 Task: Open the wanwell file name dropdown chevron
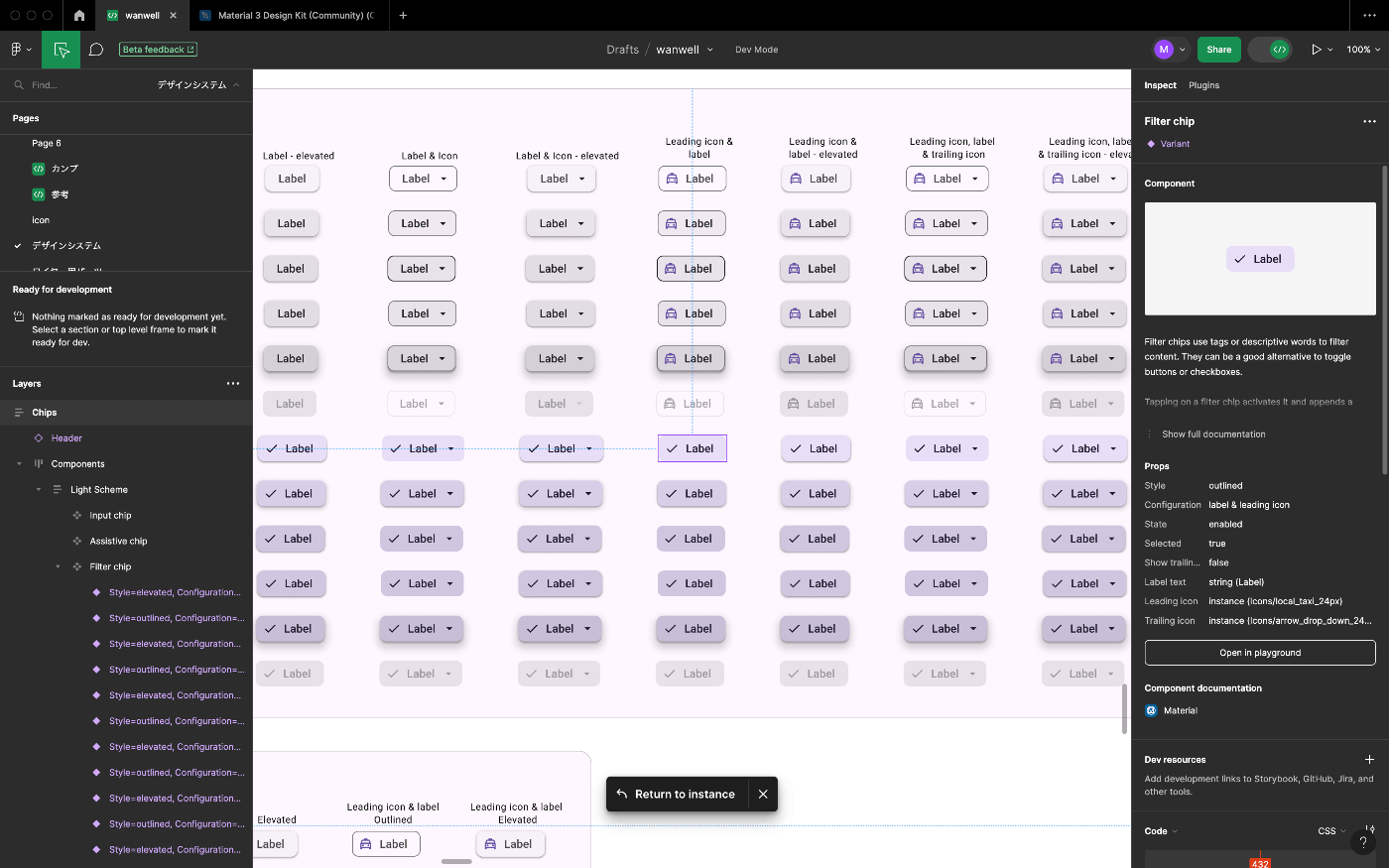coord(710,50)
